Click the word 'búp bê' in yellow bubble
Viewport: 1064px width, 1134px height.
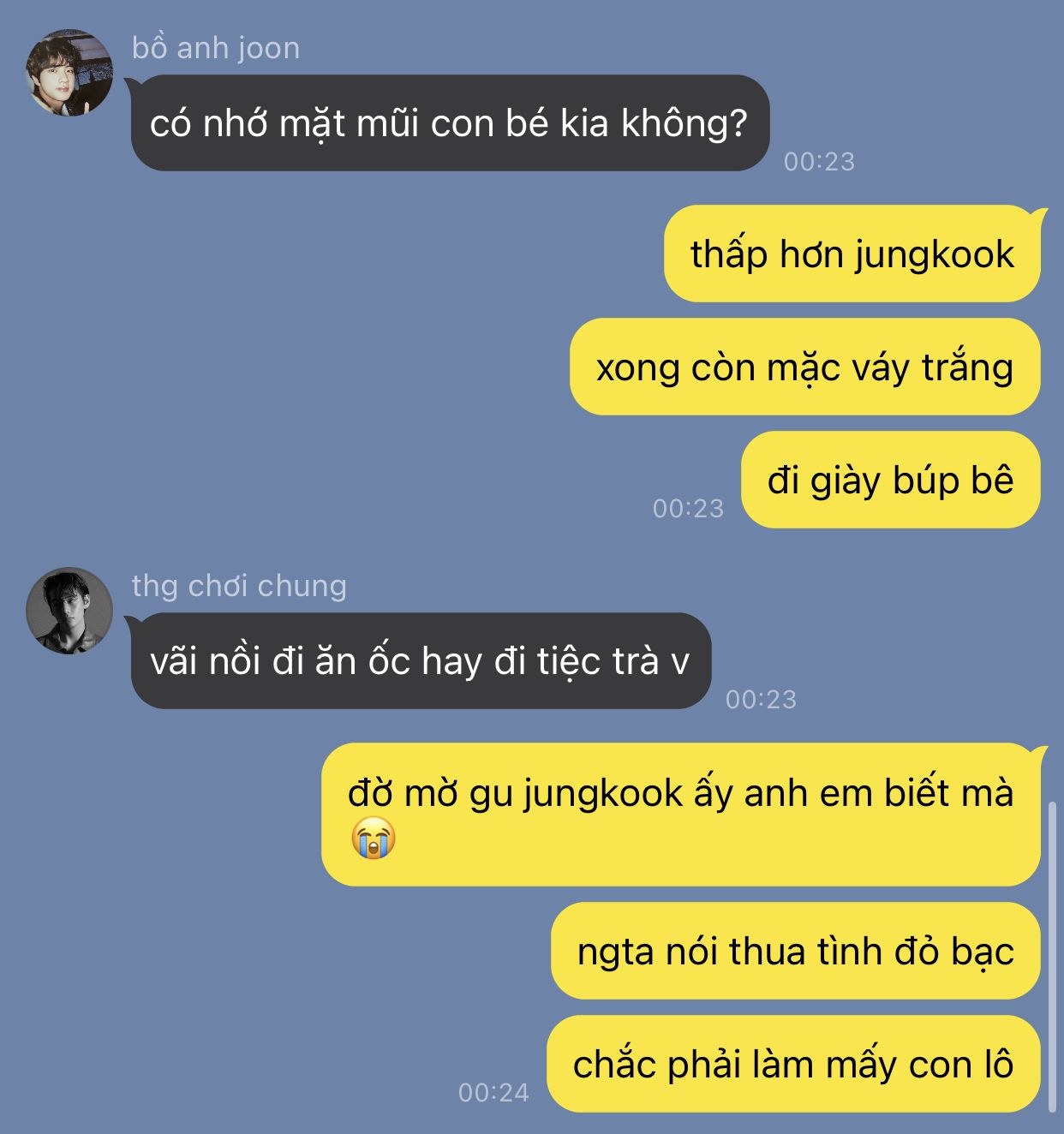pos(953,480)
